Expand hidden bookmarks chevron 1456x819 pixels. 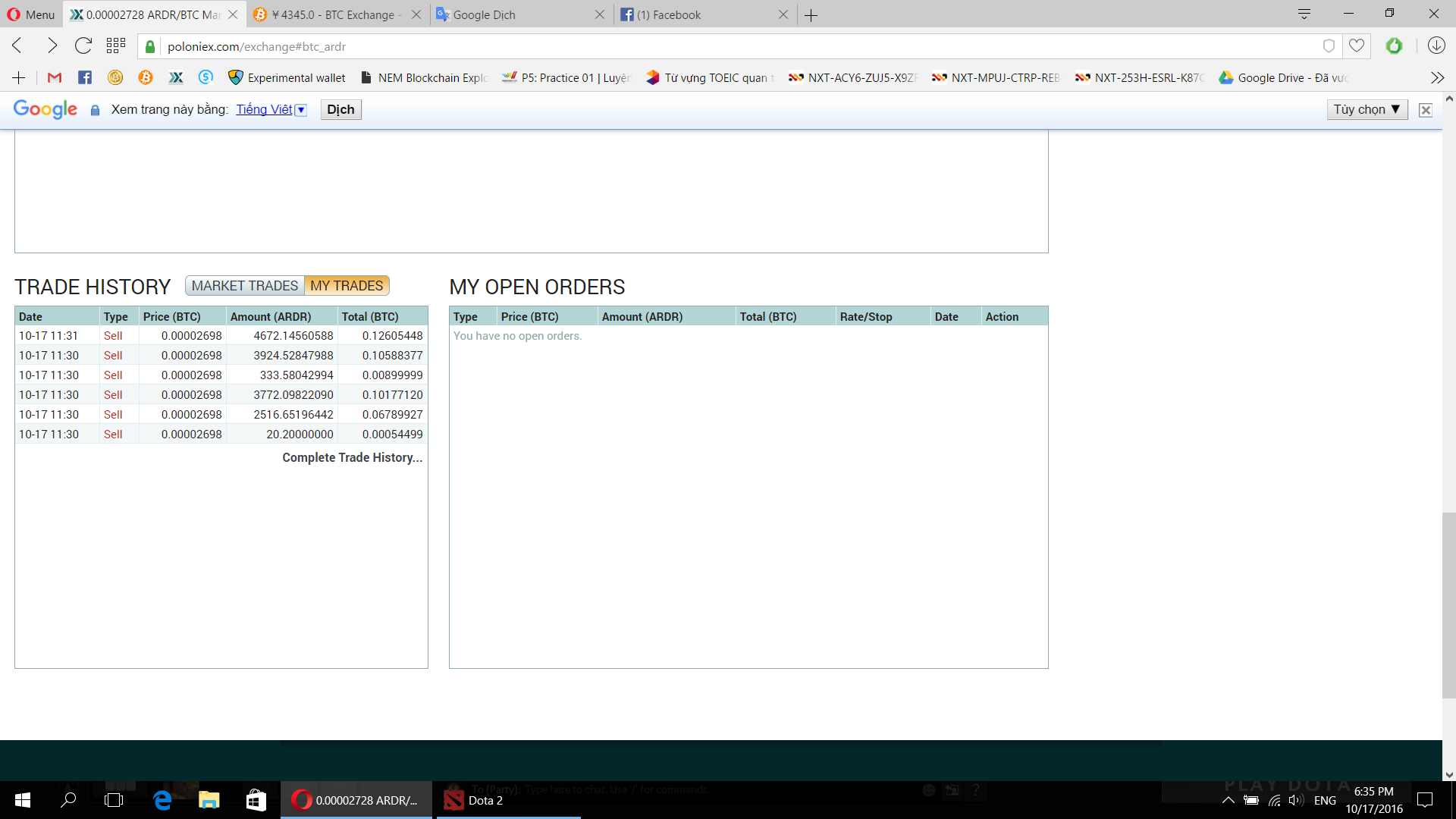pyautogui.click(x=1437, y=77)
